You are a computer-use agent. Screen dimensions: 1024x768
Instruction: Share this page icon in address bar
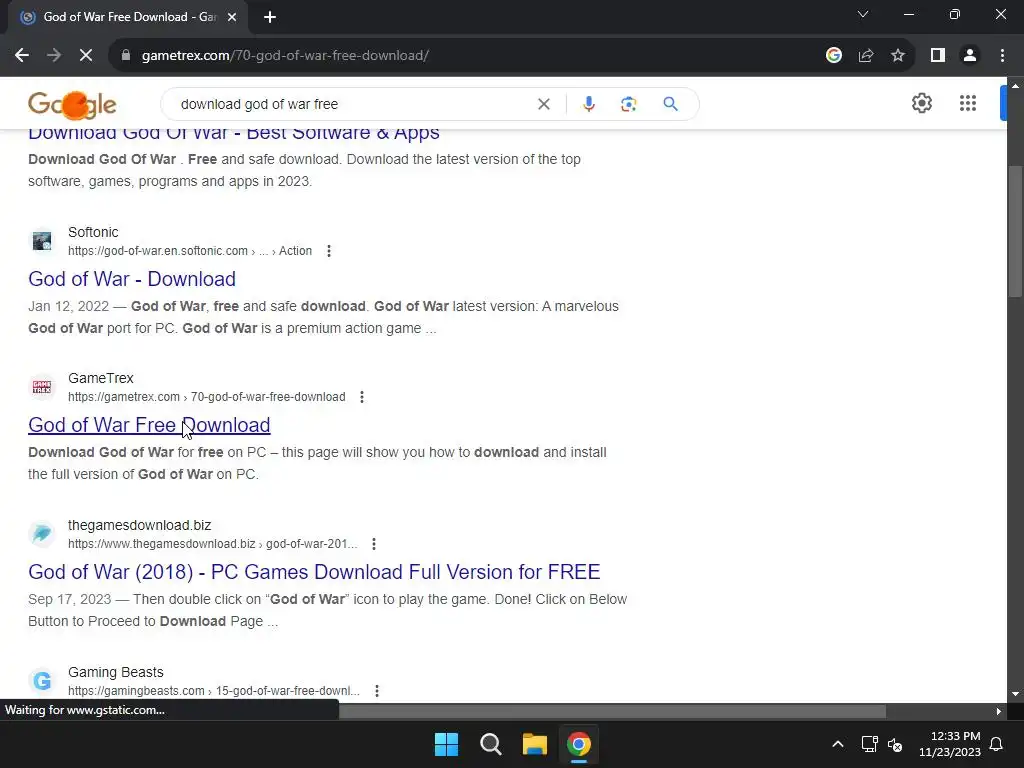(x=866, y=56)
